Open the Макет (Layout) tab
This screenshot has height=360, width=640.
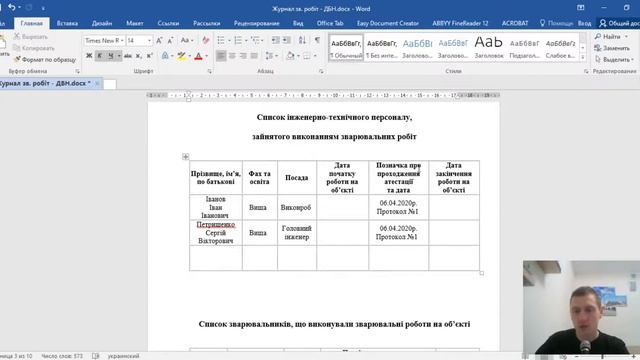(135, 23)
